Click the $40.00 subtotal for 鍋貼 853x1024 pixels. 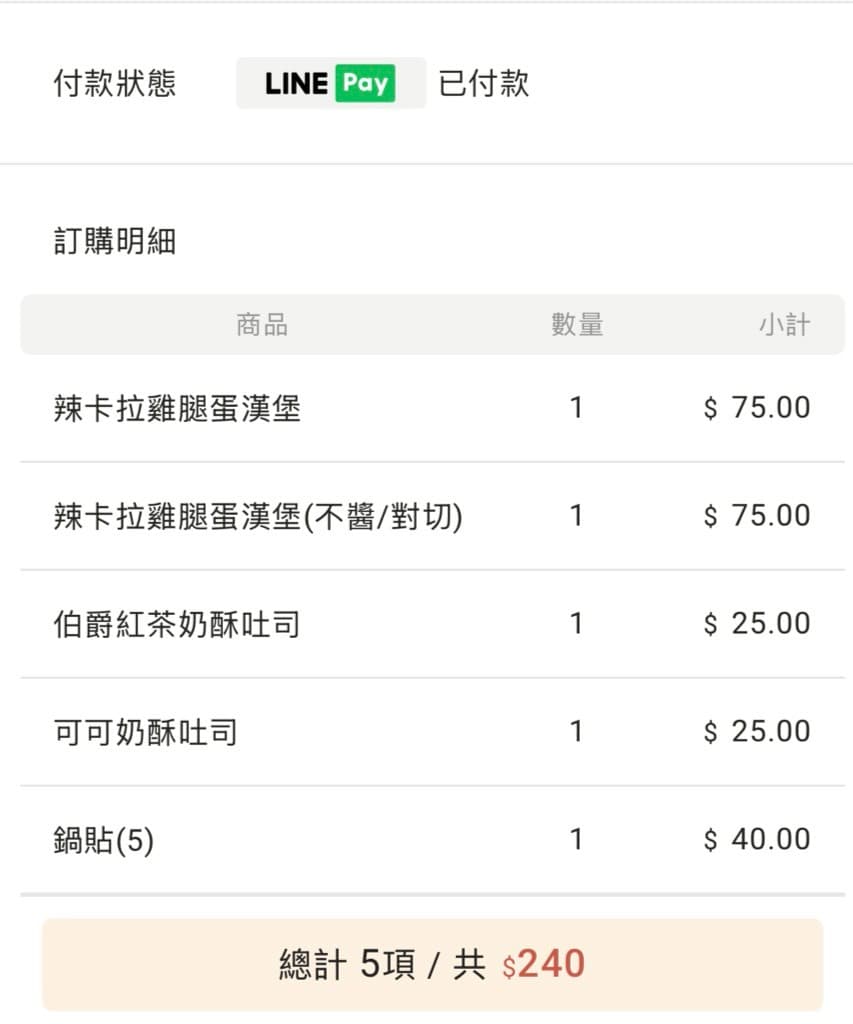click(757, 839)
